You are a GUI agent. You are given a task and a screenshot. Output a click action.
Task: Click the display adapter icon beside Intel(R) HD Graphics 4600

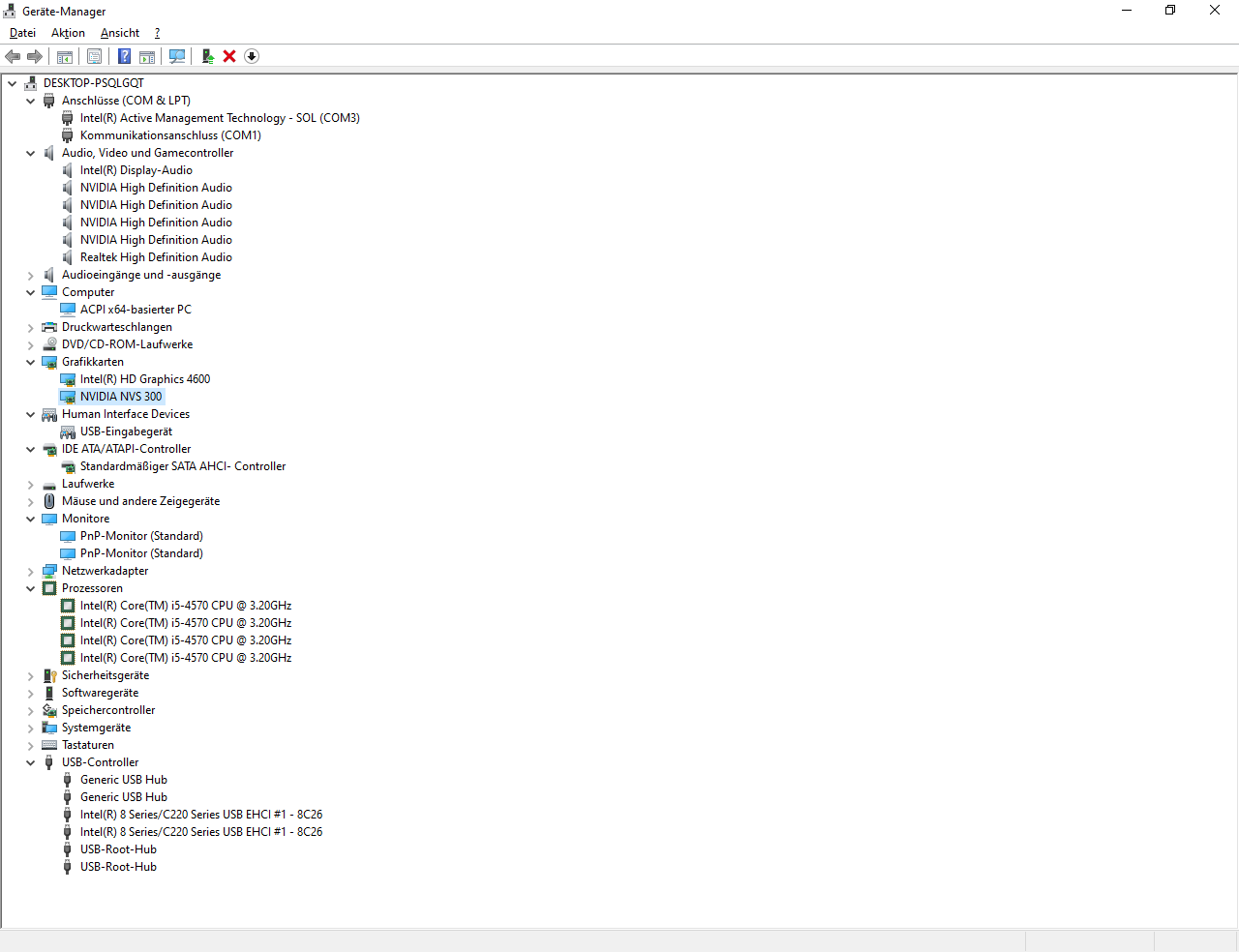68,379
